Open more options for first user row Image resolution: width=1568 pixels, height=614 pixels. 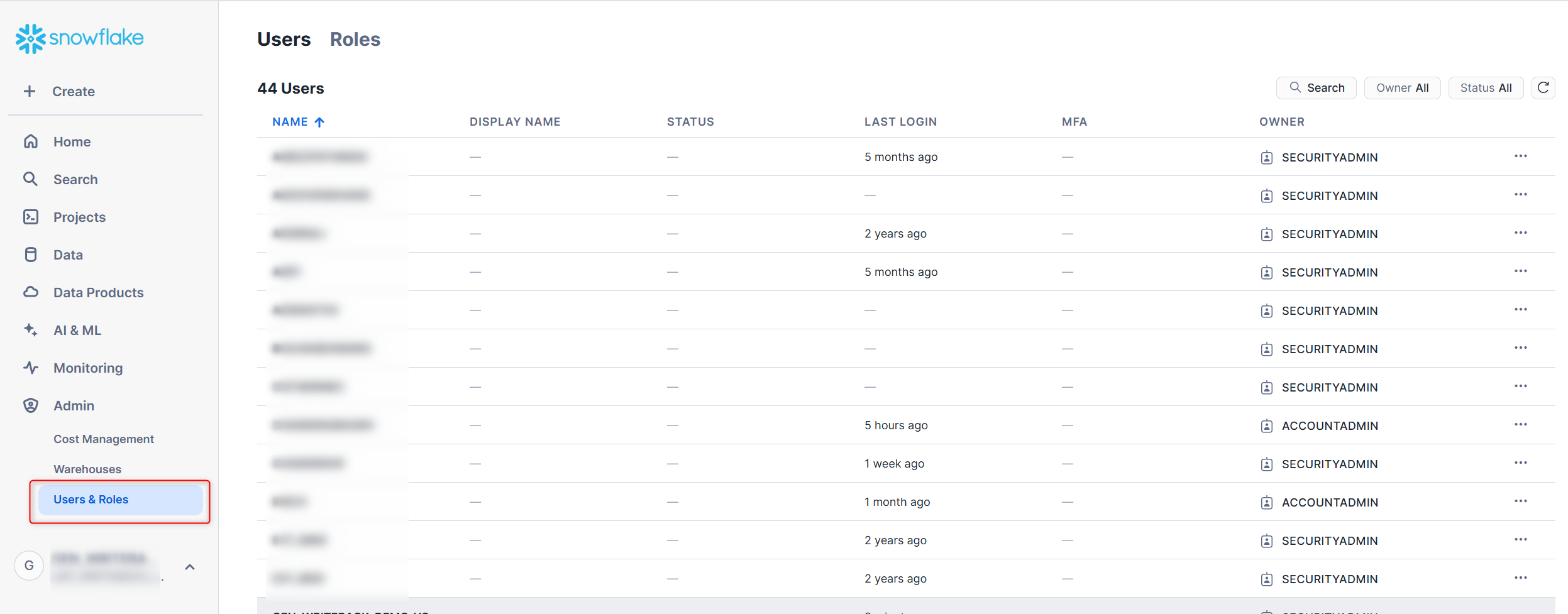[1520, 156]
